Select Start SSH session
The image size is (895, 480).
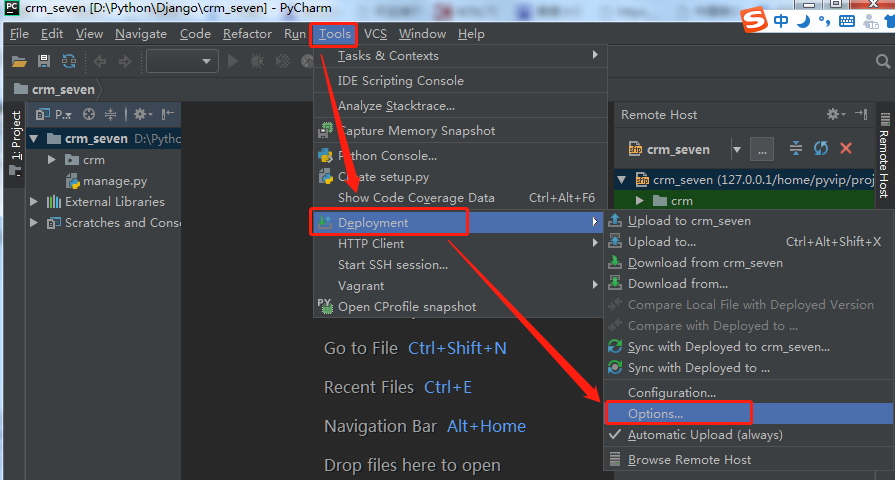tap(459, 265)
